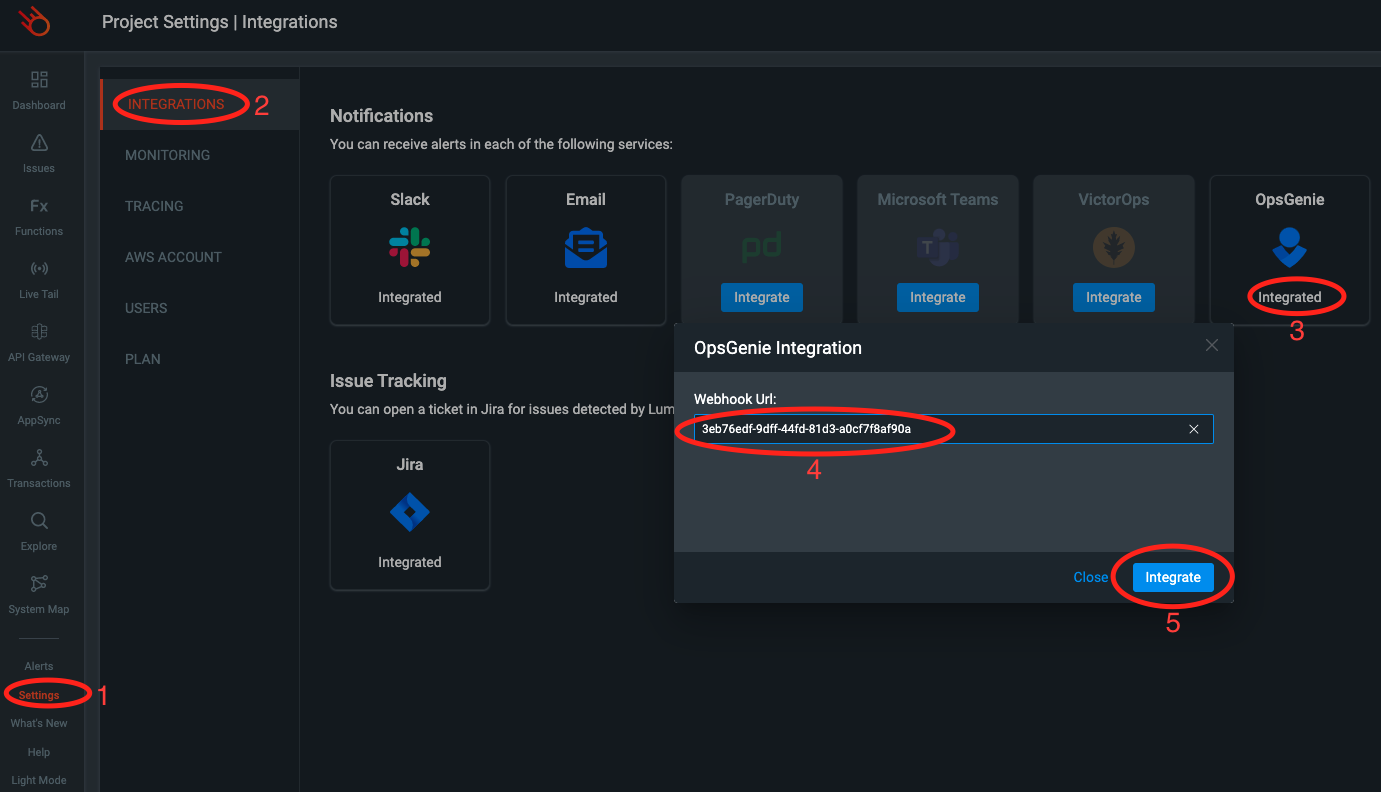Click the Lumigo logo icon

coord(37,21)
